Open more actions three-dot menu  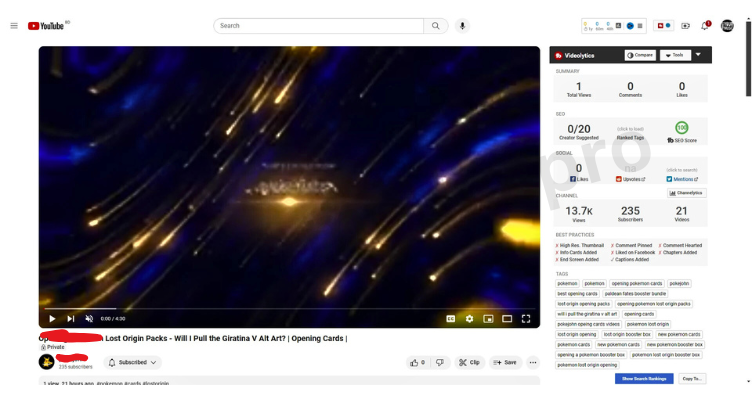[533, 363]
